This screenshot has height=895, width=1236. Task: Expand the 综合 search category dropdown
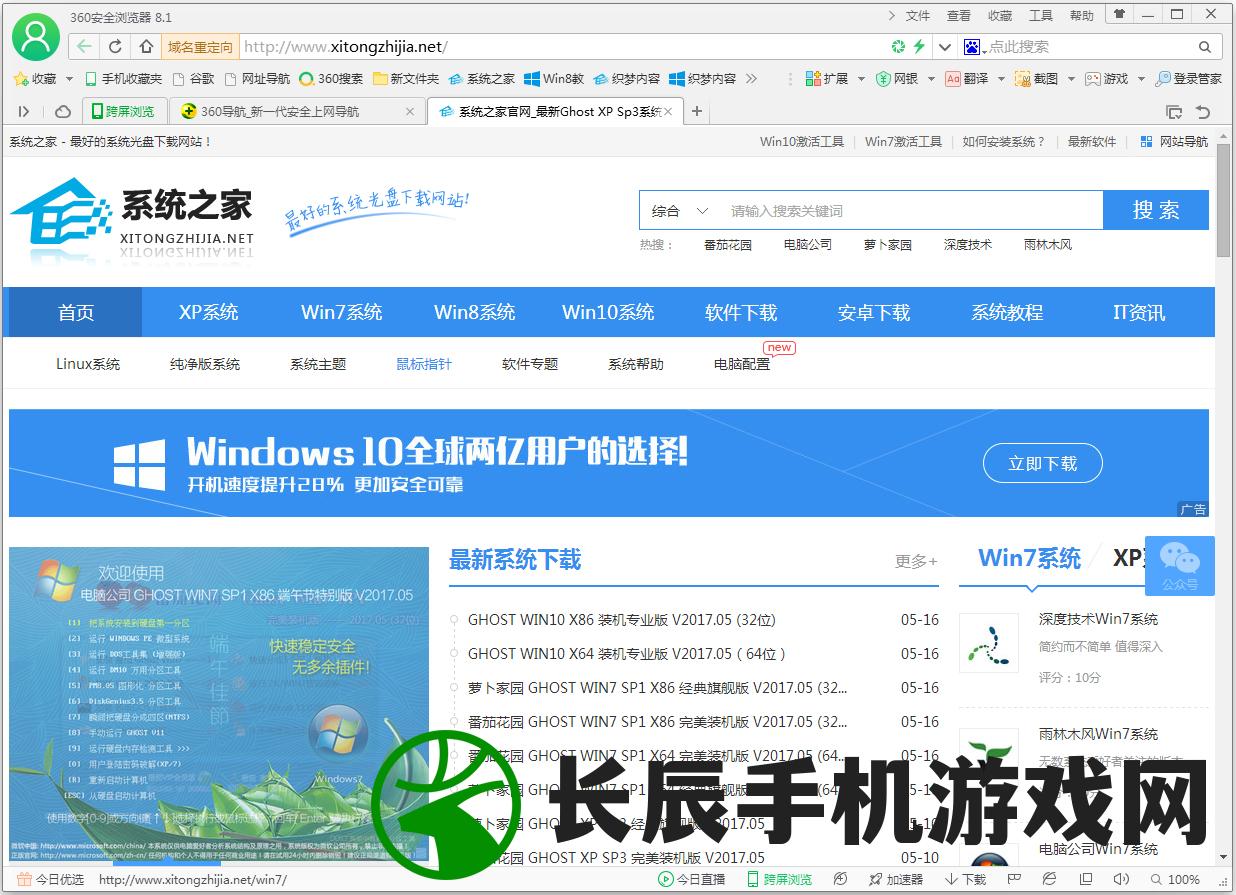coord(680,211)
